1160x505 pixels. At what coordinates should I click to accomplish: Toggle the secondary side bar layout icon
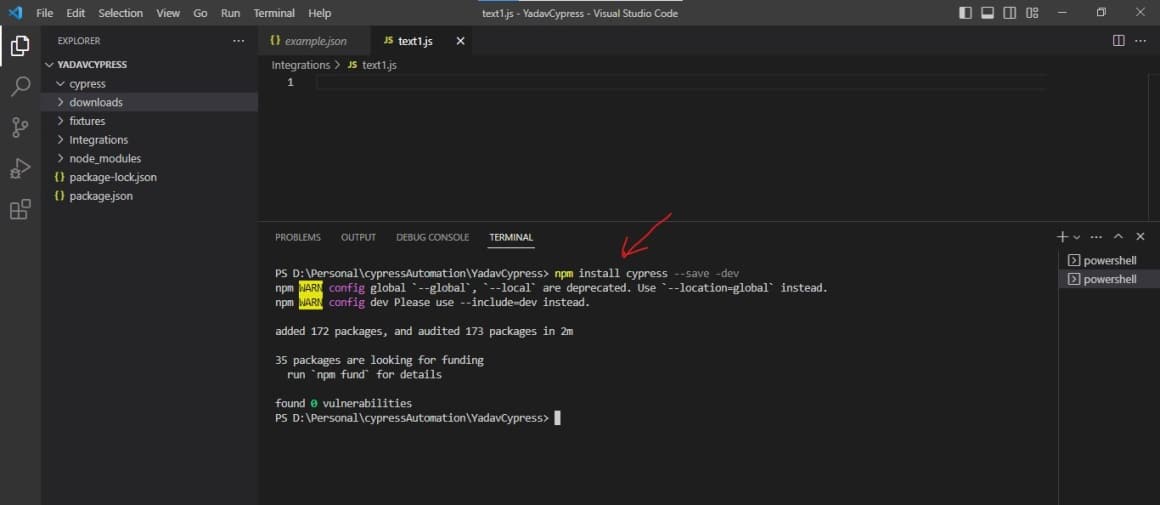point(1009,13)
